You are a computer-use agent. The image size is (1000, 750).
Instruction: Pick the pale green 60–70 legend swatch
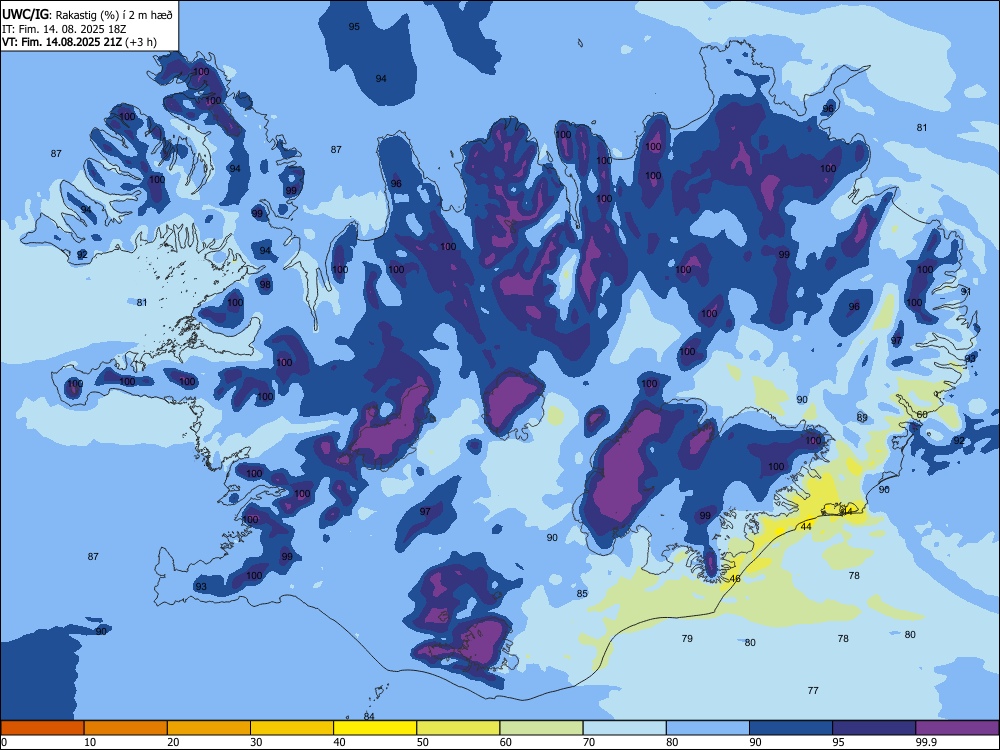point(541,728)
